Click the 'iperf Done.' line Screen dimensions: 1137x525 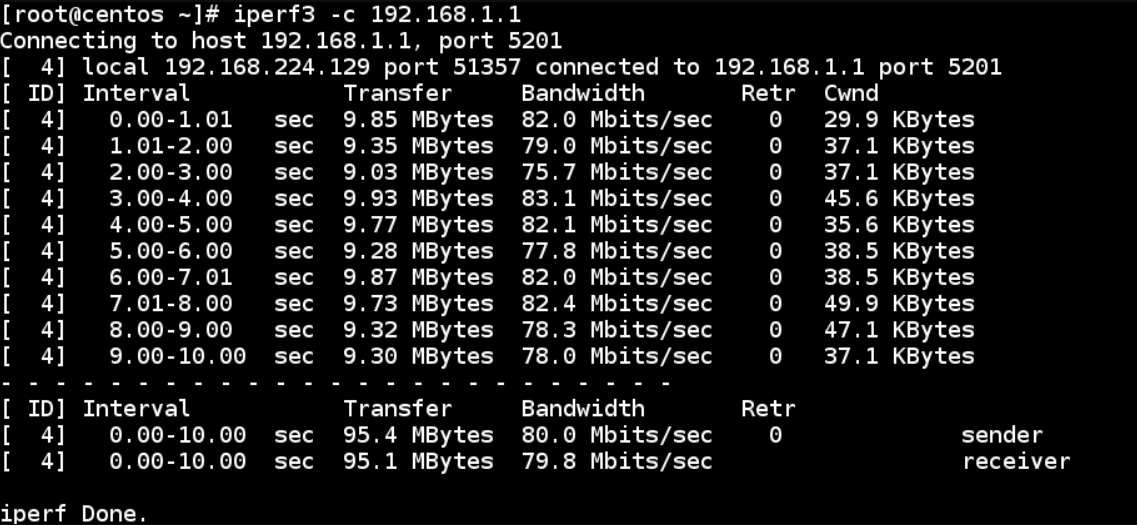(x=73, y=514)
